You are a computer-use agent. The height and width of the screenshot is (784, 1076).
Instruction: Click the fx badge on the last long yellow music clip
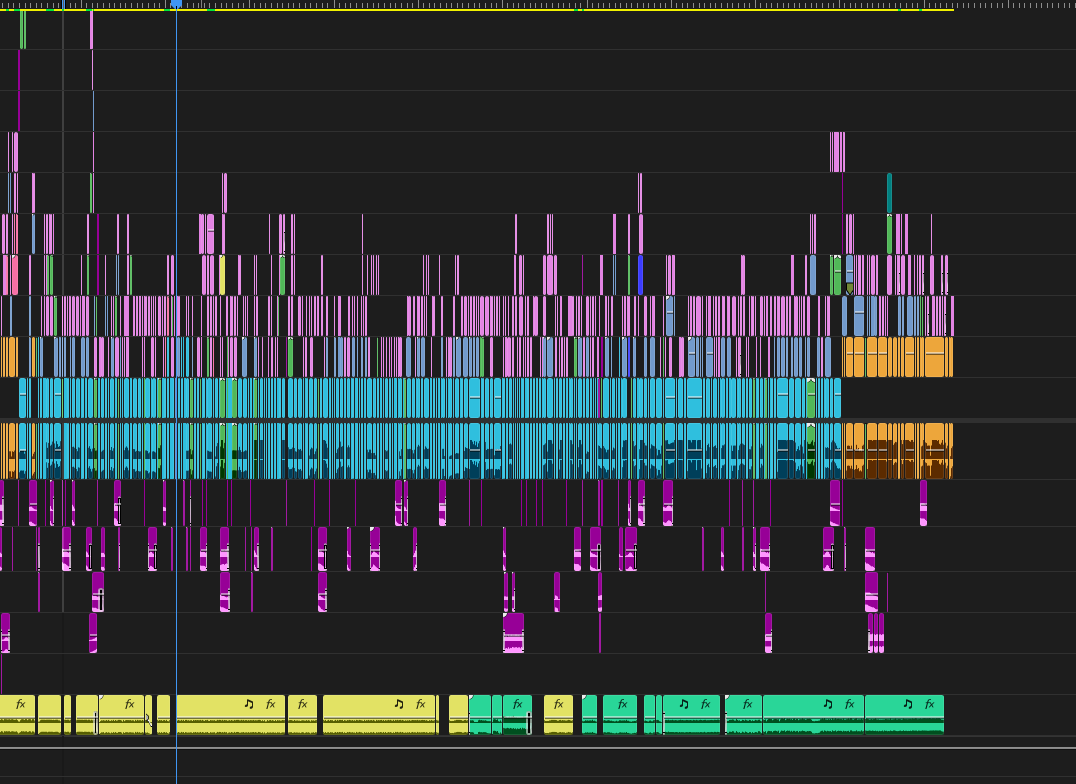pos(421,704)
